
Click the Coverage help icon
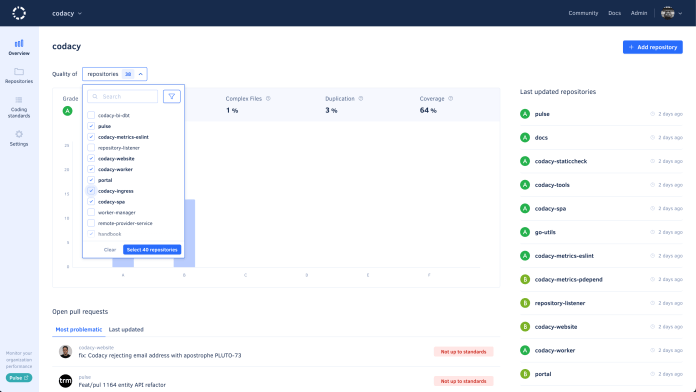[451, 99]
